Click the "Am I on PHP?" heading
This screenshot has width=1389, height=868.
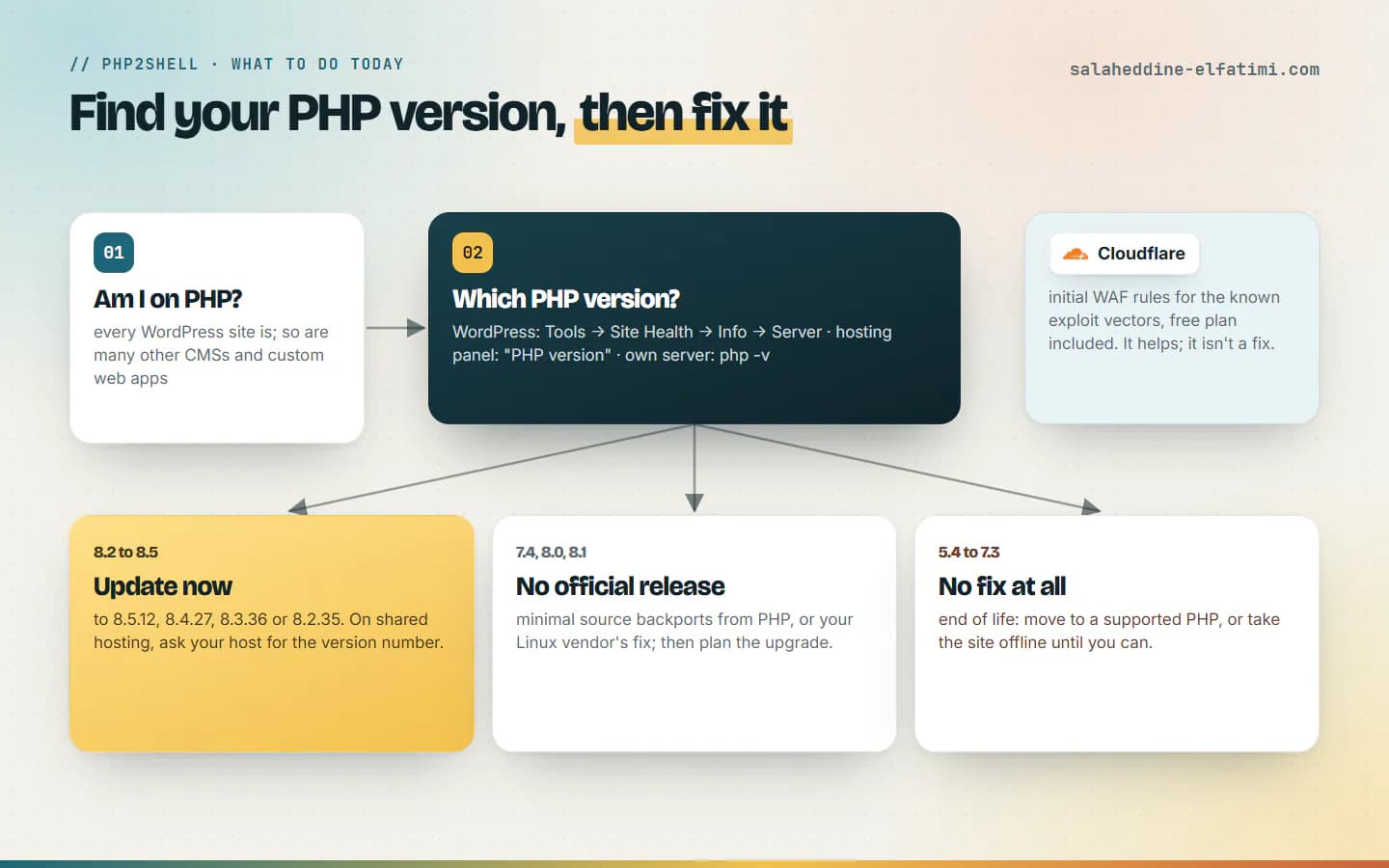click(x=168, y=299)
